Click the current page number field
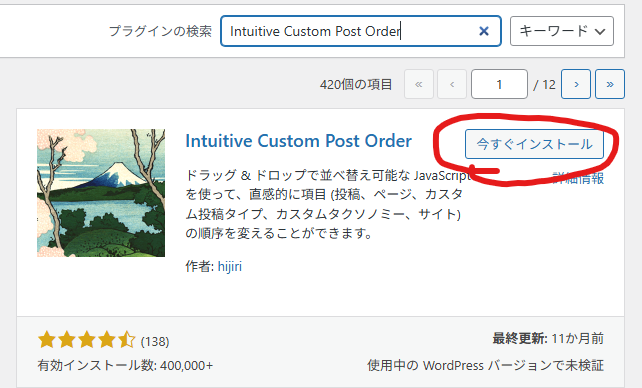 (499, 84)
